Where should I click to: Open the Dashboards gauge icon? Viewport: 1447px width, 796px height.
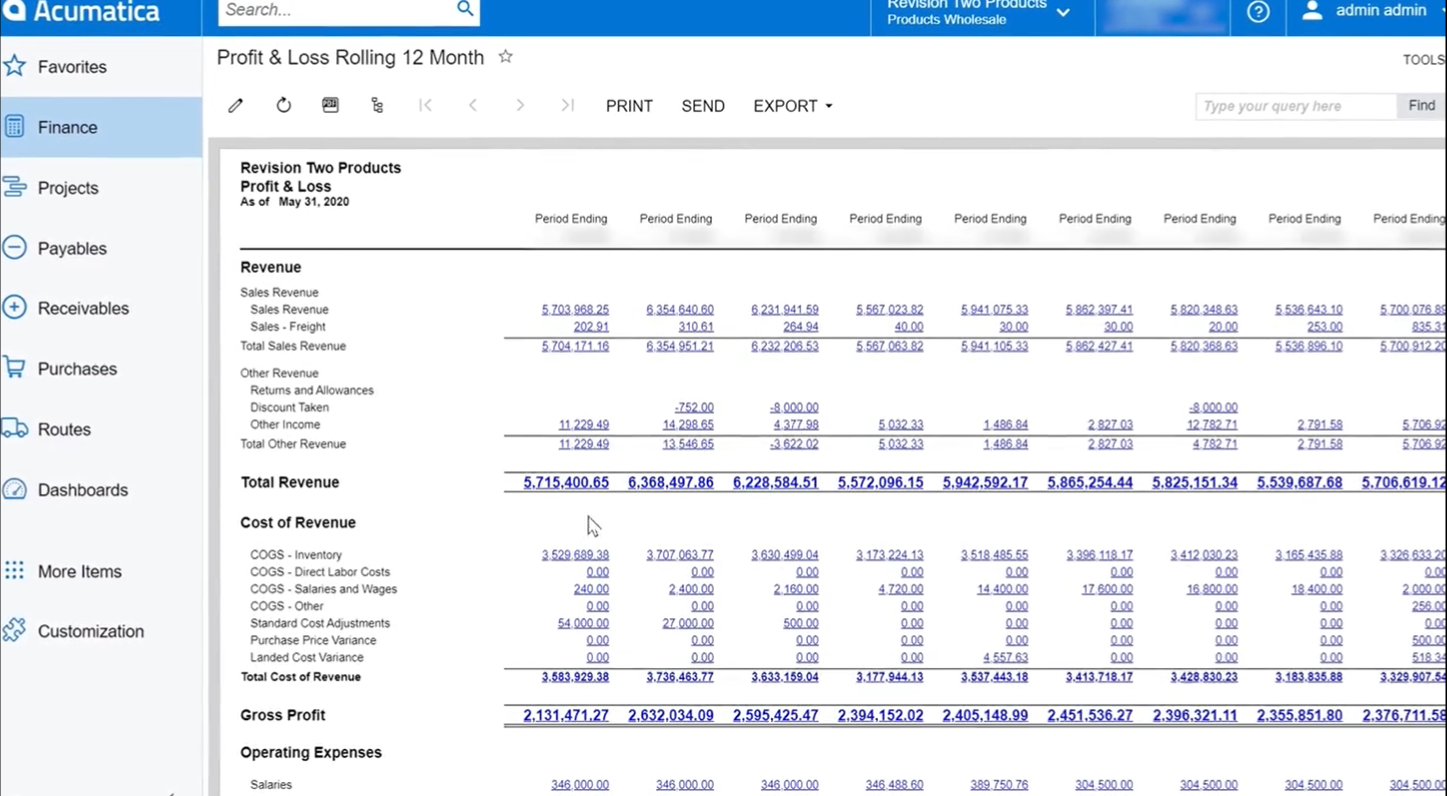[14, 489]
